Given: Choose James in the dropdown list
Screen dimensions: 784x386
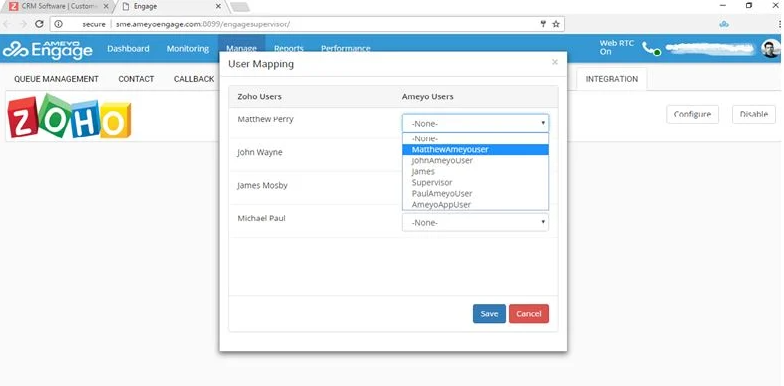Looking at the screenshot, I should (x=475, y=172).
